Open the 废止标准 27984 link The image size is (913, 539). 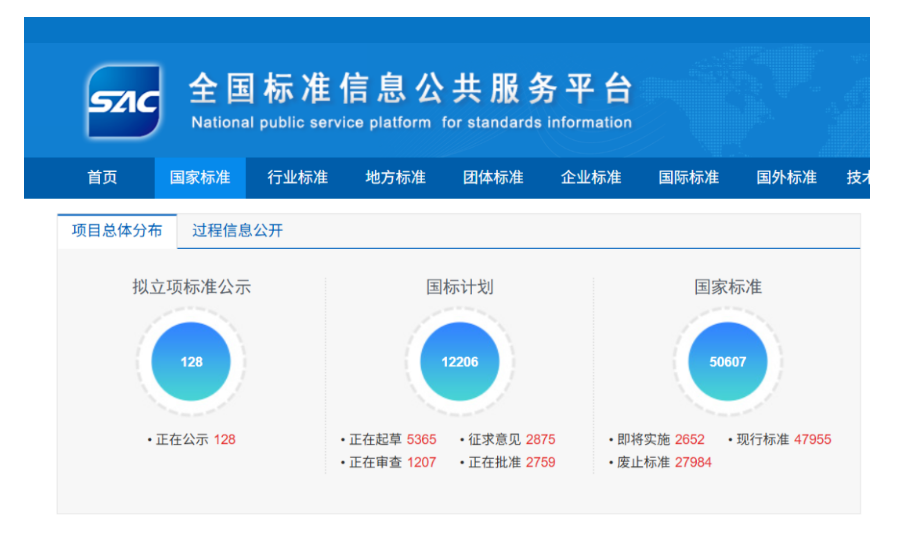pos(660,462)
